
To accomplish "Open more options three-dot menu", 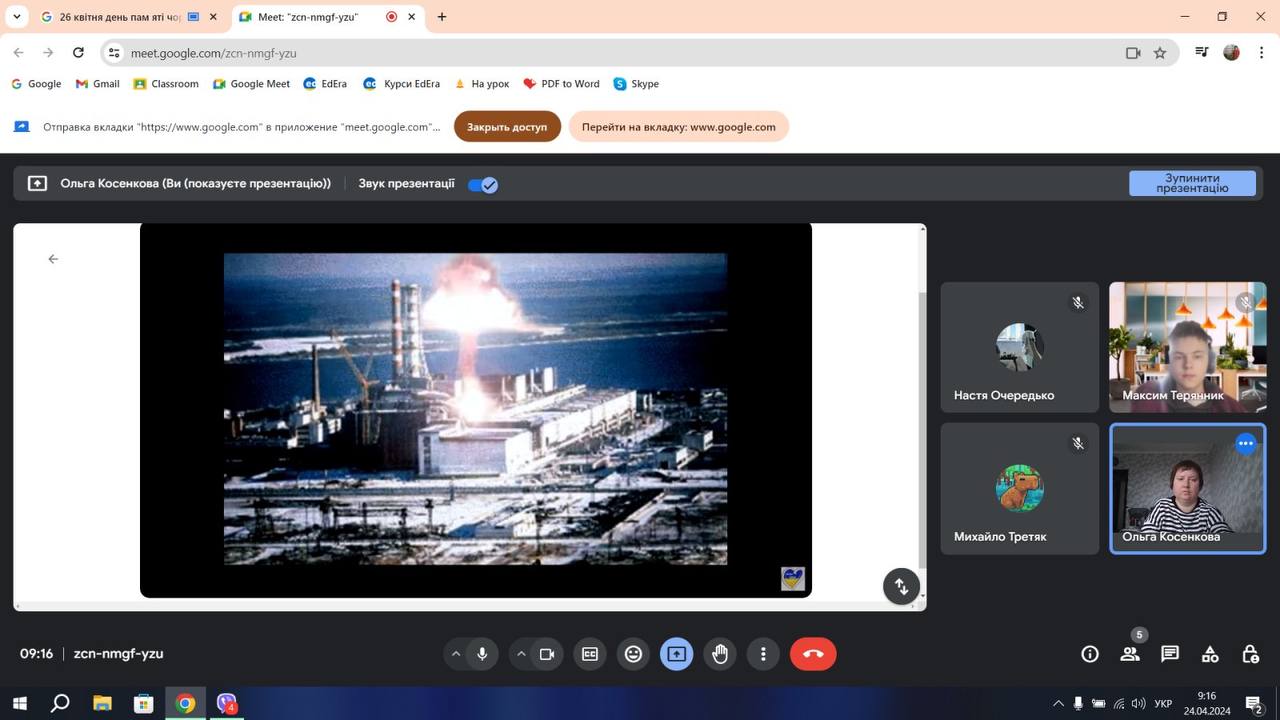I will (763, 654).
